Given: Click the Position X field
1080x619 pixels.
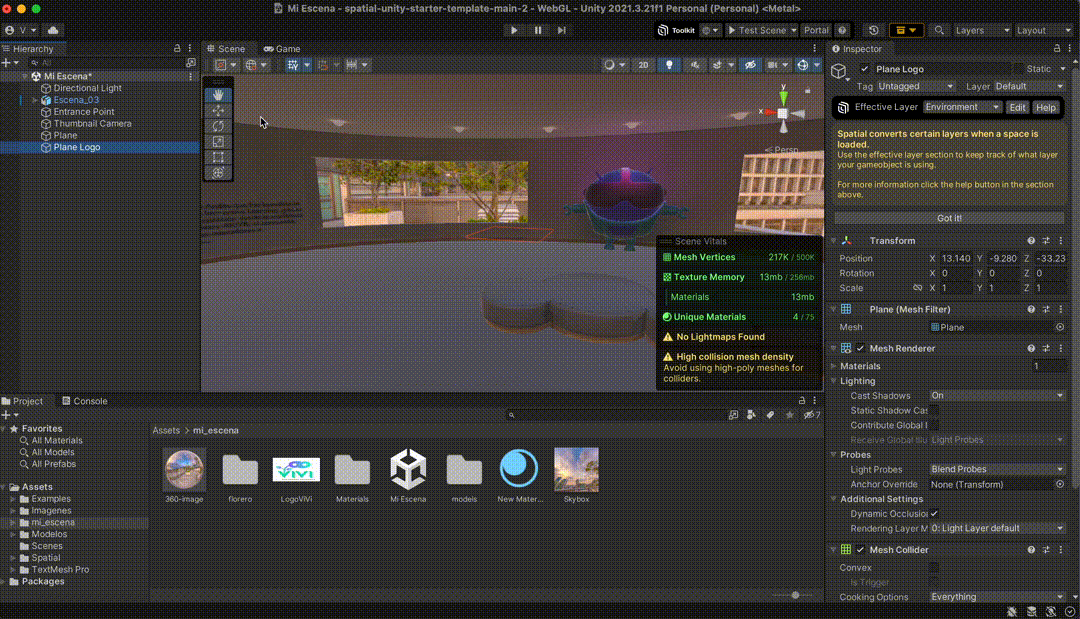Looking at the screenshot, I should [956, 259].
